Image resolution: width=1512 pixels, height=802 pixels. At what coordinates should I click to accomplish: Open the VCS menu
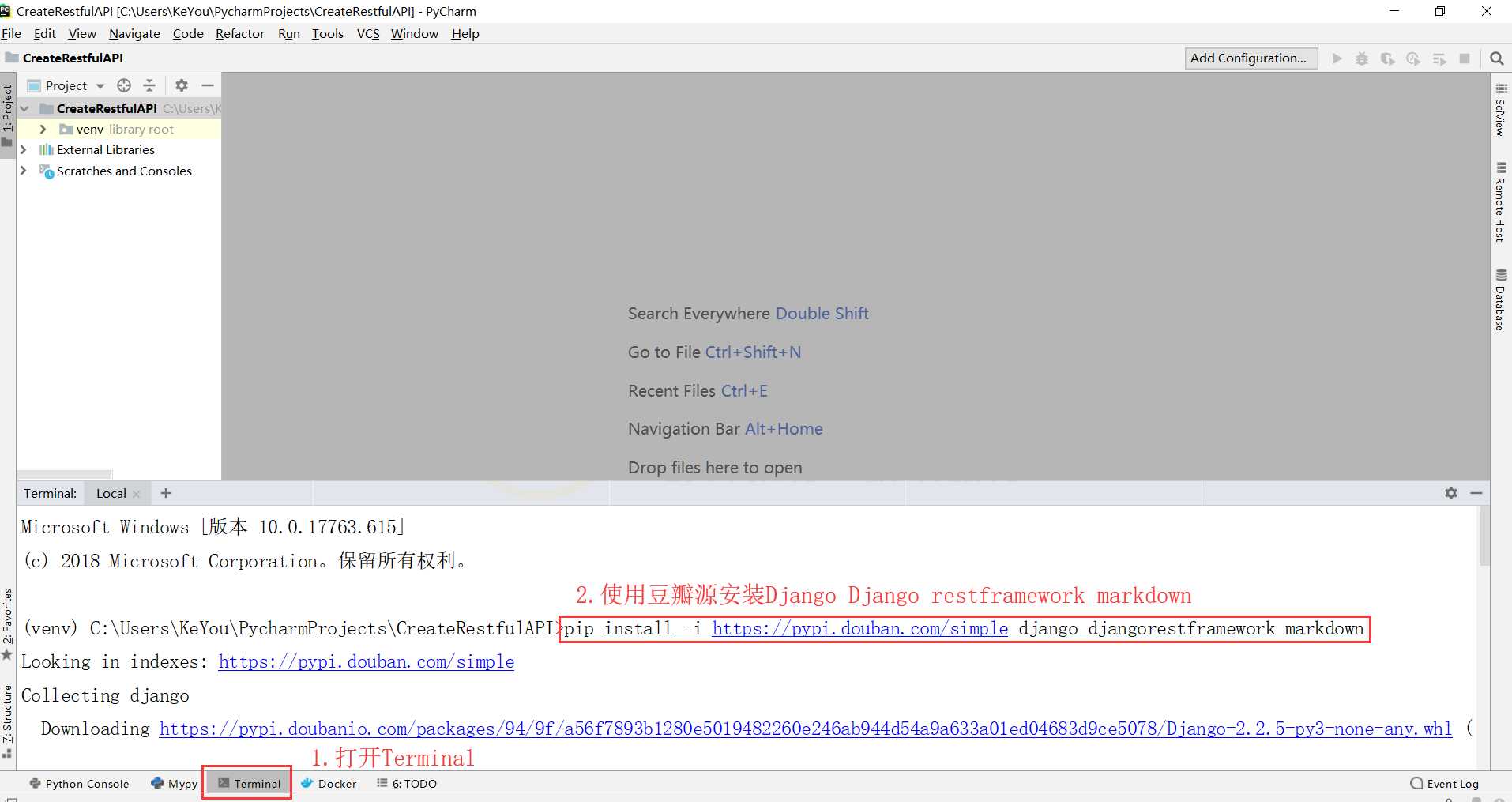(x=368, y=33)
